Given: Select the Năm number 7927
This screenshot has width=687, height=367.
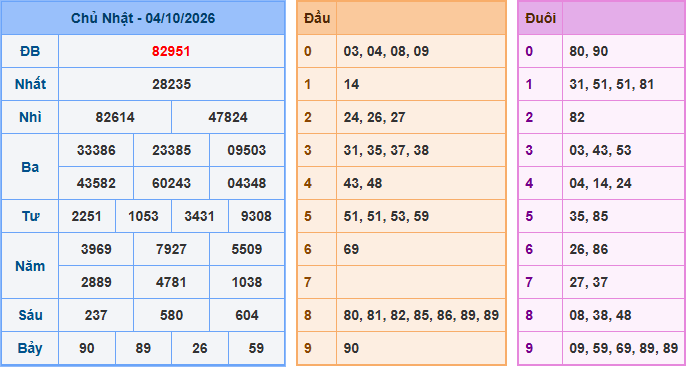Looking at the screenshot, I should [171, 249].
